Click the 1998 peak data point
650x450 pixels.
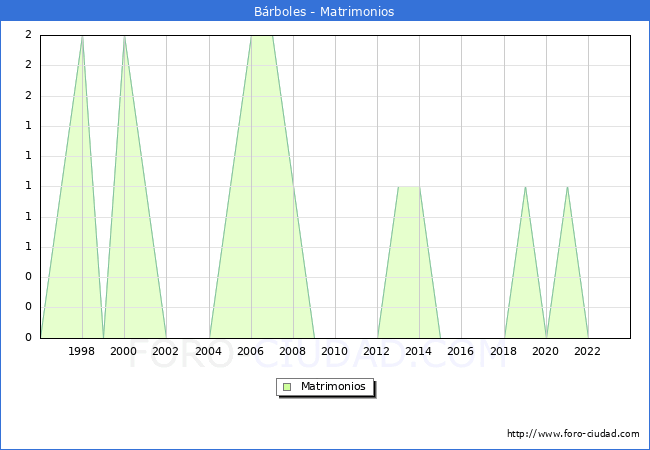(82, 37)
